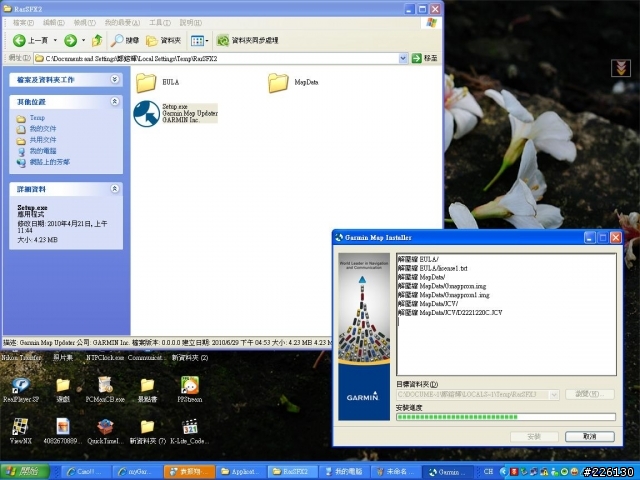Click the greyed 瀏覽 browse button

click(x=590, y=394)
